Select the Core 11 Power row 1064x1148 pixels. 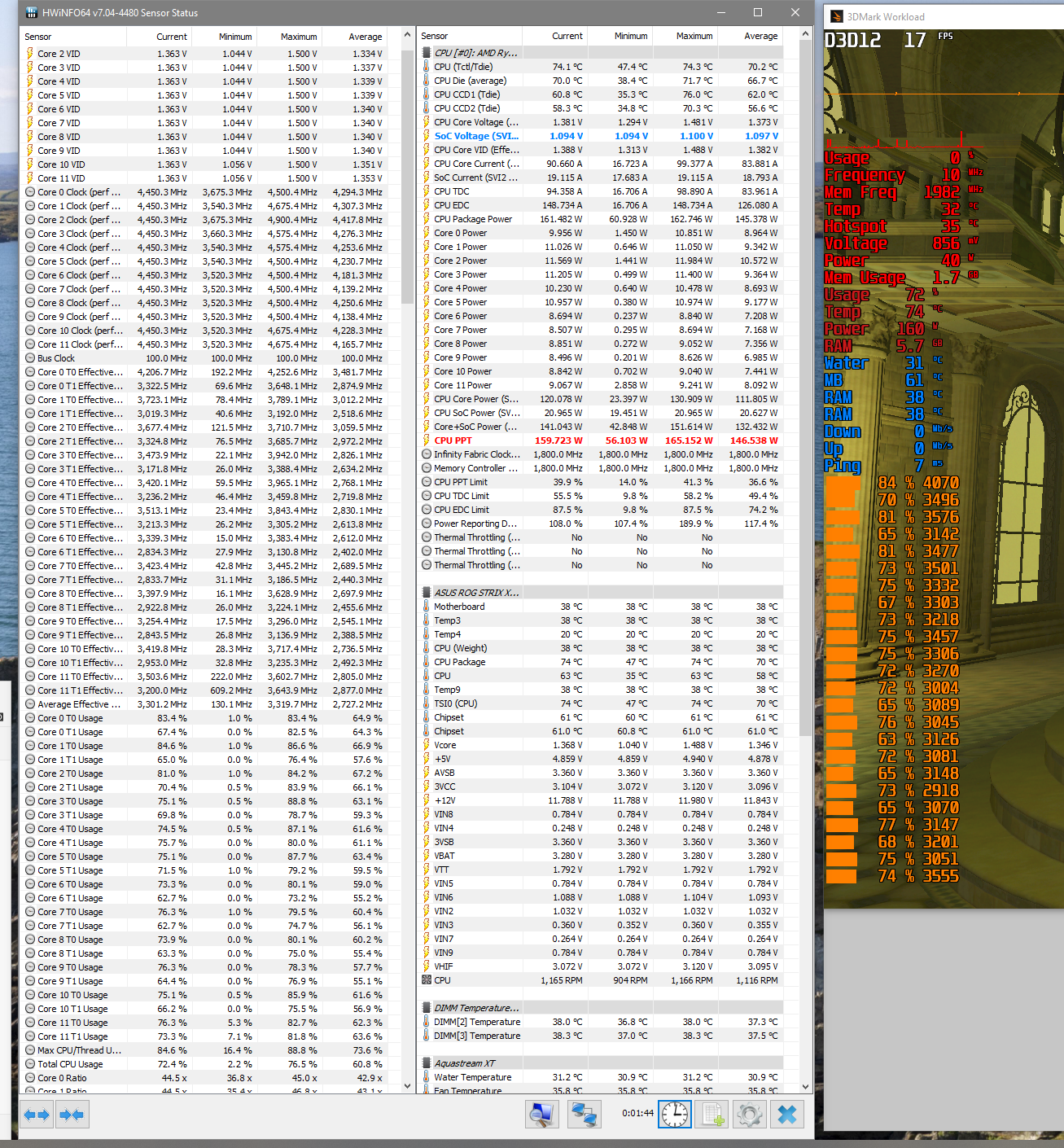(x=601, y=385)
